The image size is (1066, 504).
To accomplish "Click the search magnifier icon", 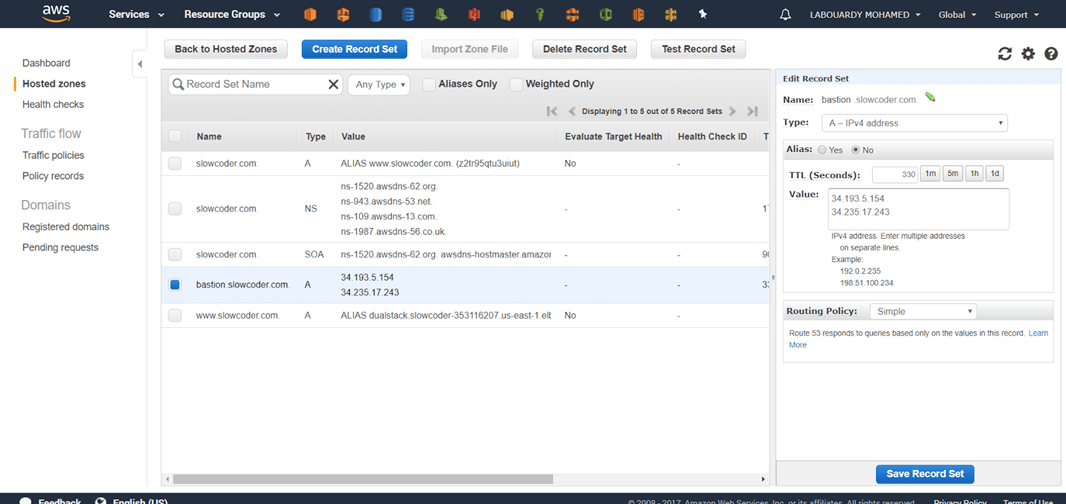I will tap(178, 84).
